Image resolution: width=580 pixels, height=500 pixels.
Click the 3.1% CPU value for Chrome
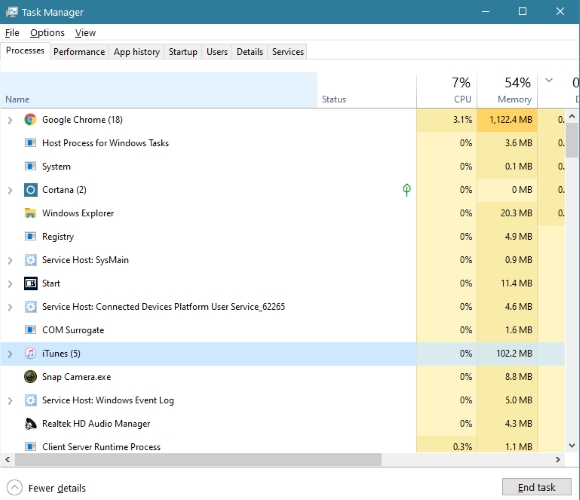[462, 120]
